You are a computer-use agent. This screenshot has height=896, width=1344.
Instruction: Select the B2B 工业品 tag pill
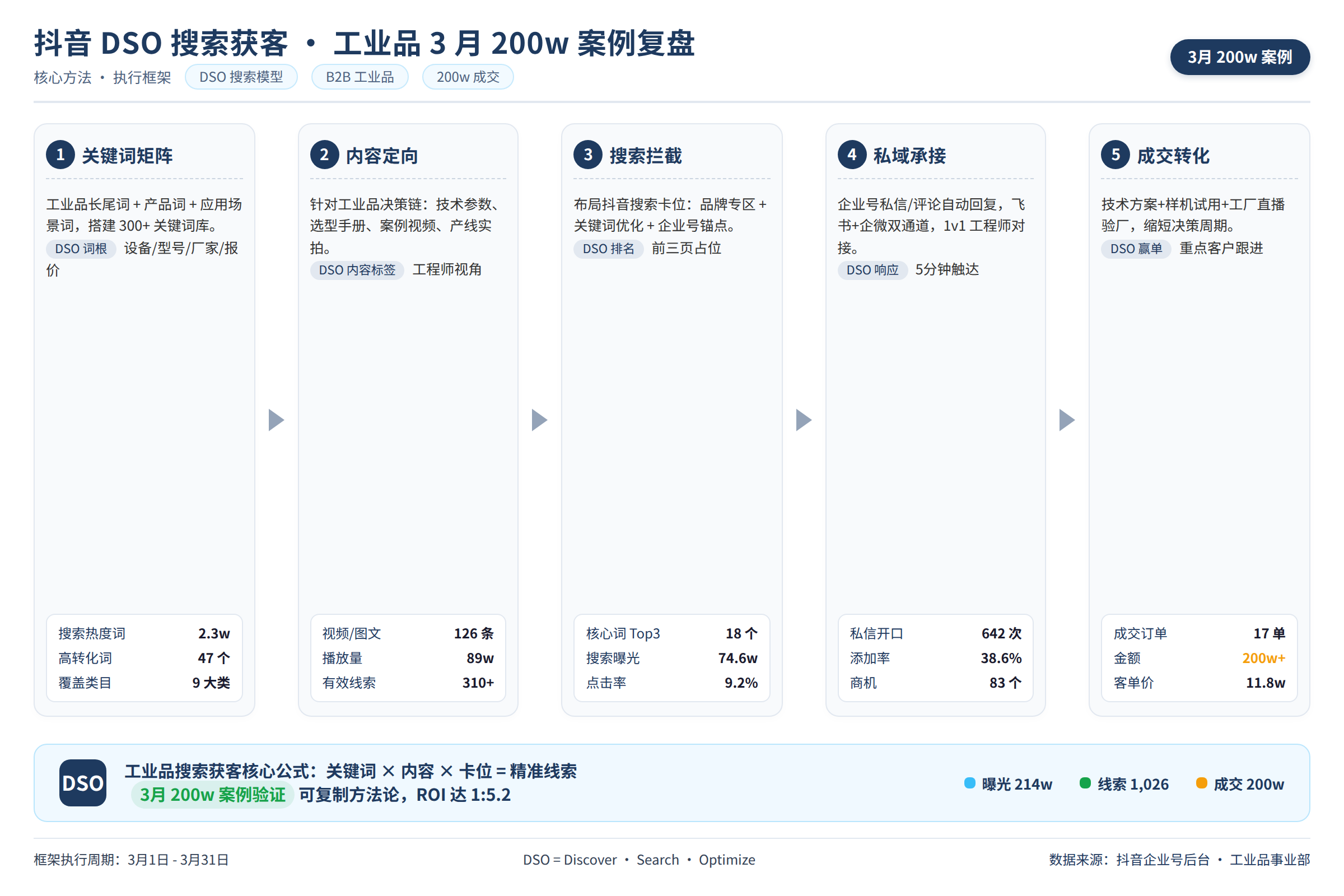[360, 77]
